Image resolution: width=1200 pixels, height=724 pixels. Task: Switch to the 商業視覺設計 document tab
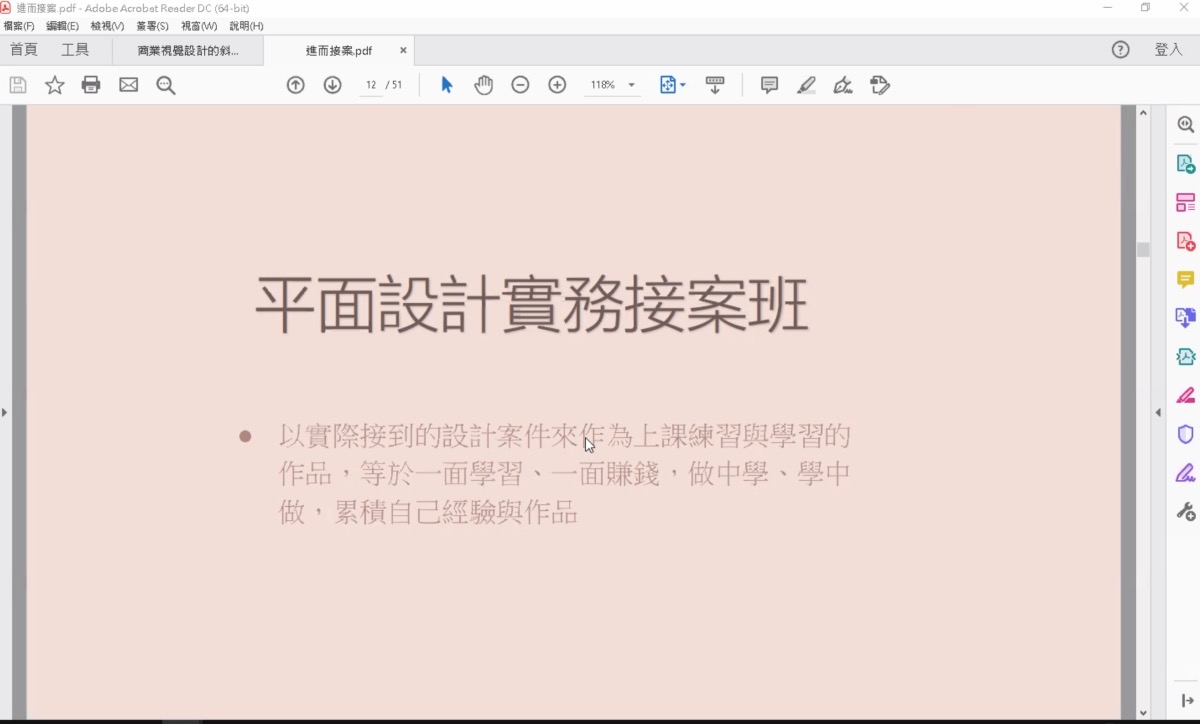coord(188,51)
